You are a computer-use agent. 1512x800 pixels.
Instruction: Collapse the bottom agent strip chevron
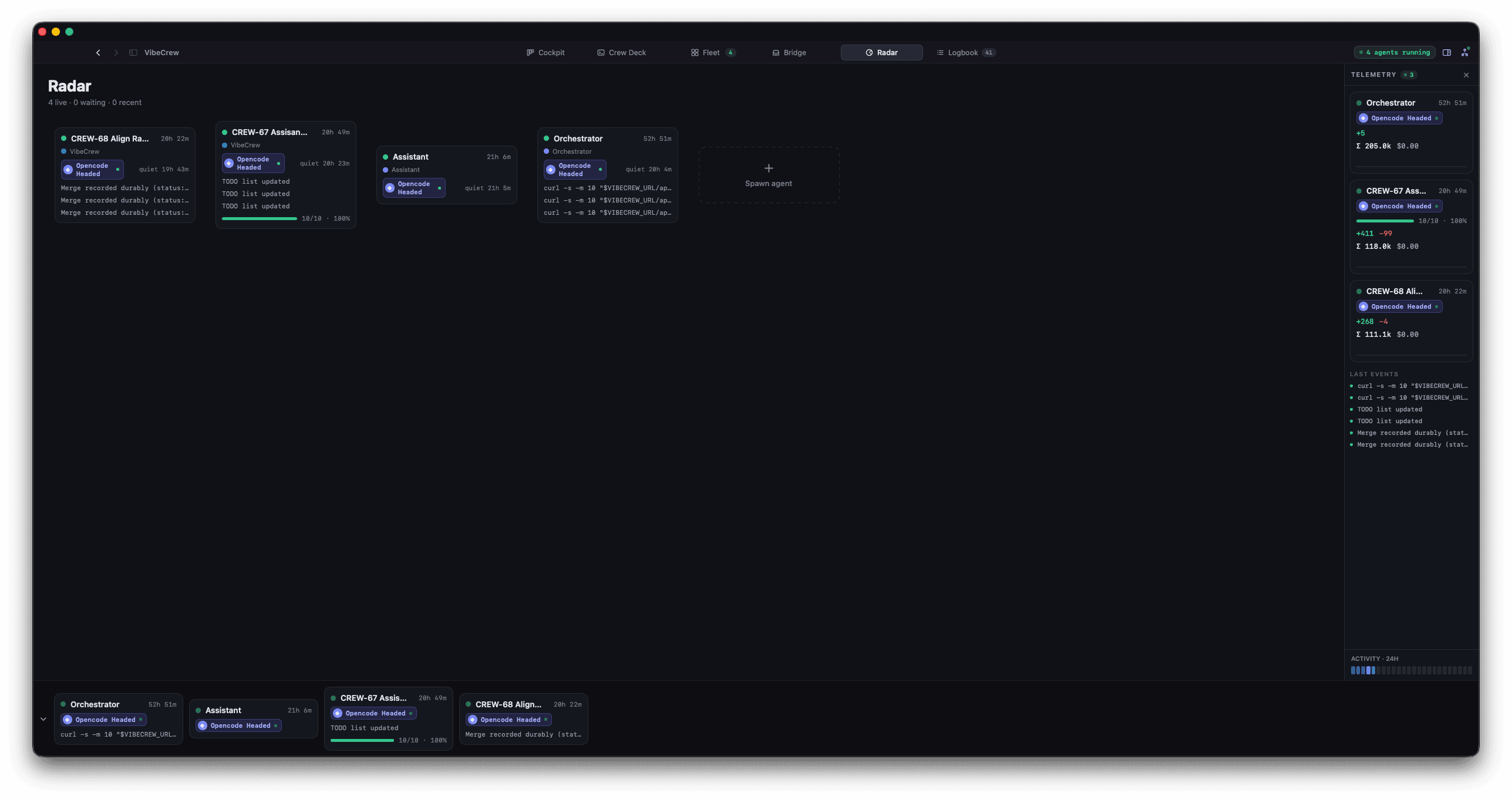click(43, 719)
